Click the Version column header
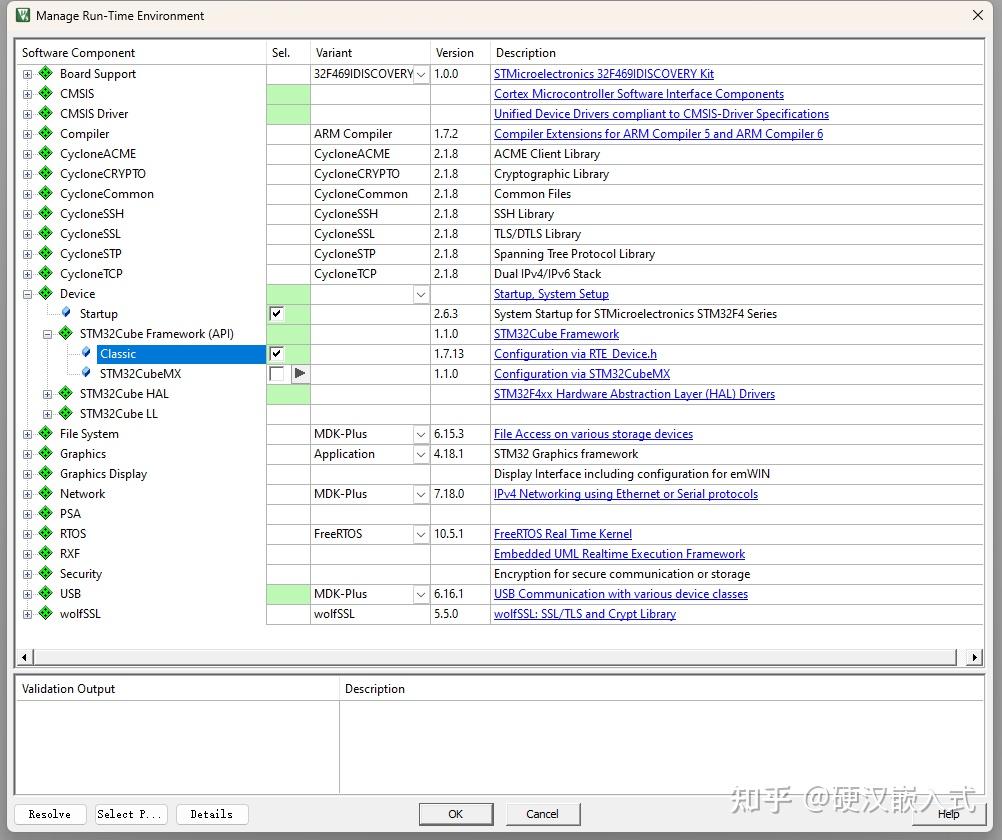Screen dimensions: 1002x840 [460, 52]
